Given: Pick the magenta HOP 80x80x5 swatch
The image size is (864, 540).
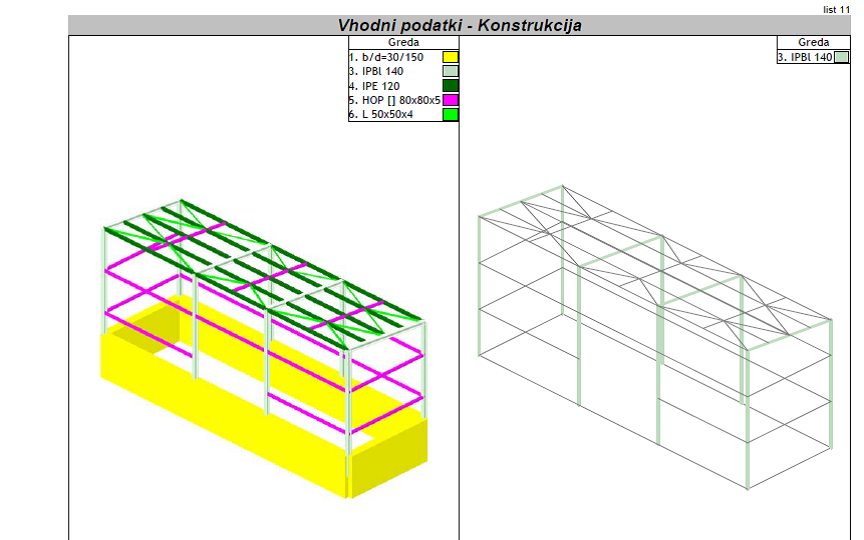Looking at the screenshot, I should [450, 100].
